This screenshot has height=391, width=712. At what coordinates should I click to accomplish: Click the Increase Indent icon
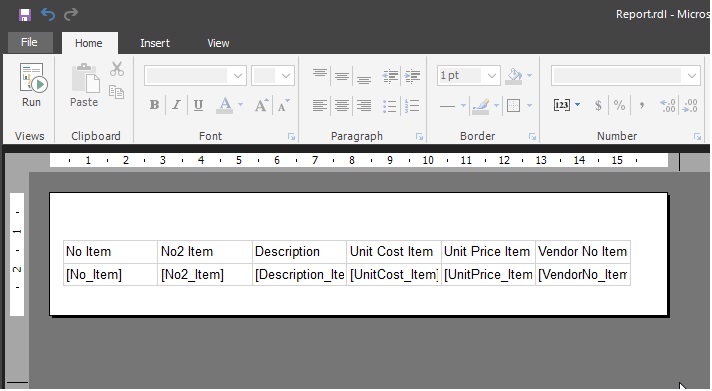412,76
